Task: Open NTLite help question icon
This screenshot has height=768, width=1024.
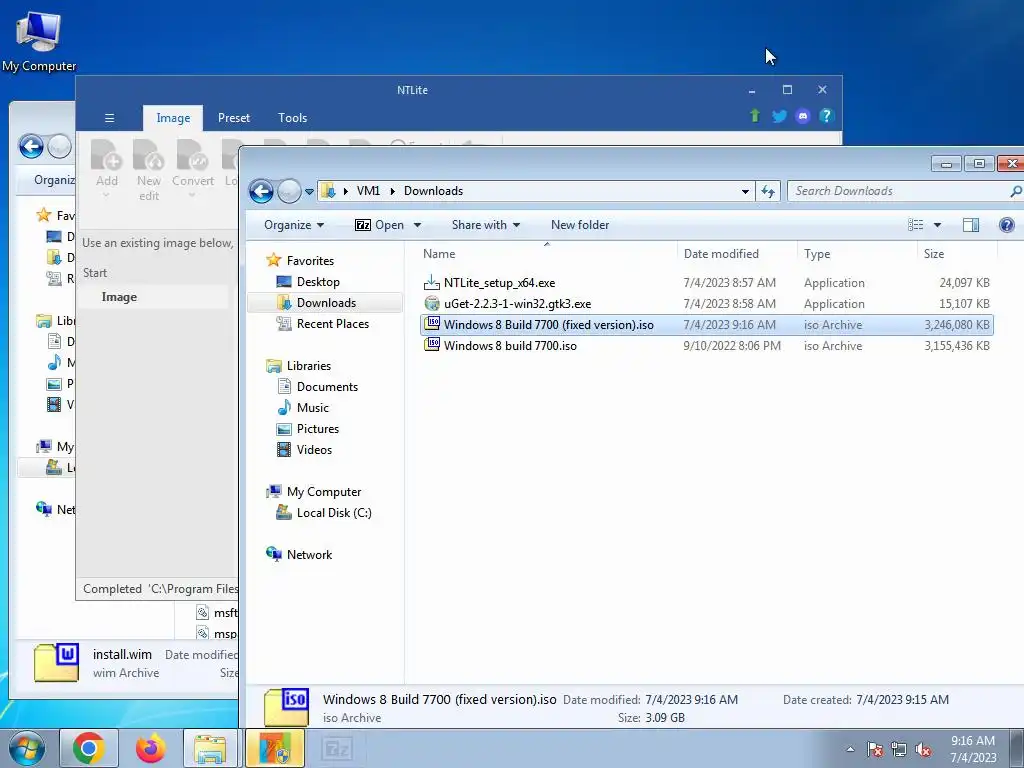Action: tap(826, 116)
